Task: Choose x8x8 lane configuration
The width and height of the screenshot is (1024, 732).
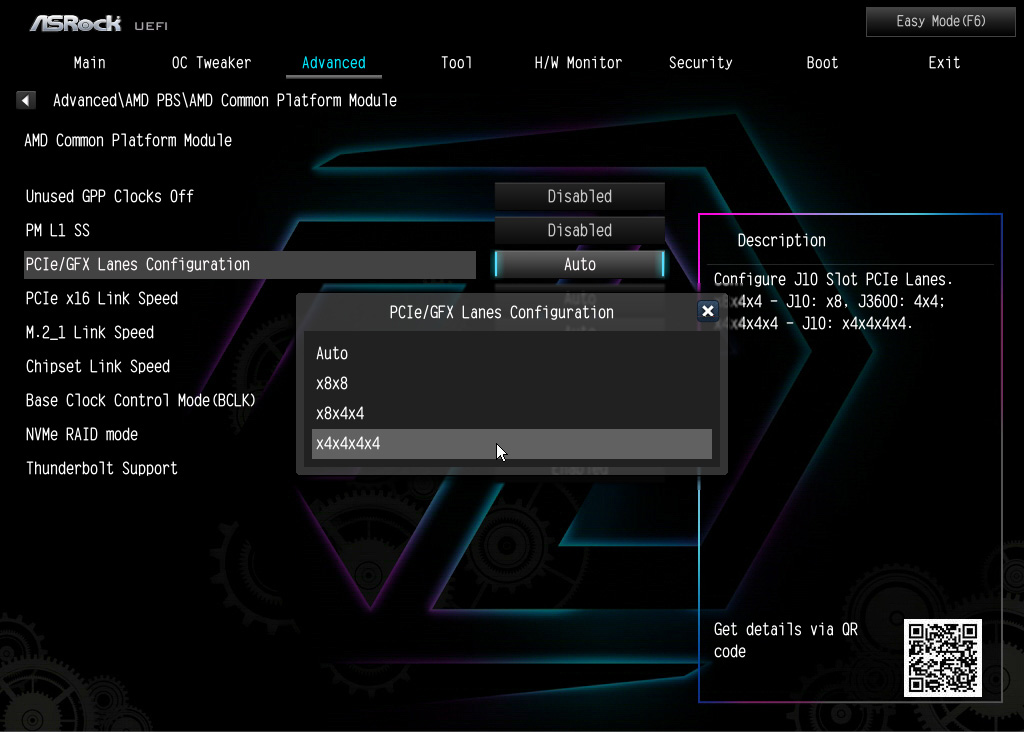Action: [511, 383]
